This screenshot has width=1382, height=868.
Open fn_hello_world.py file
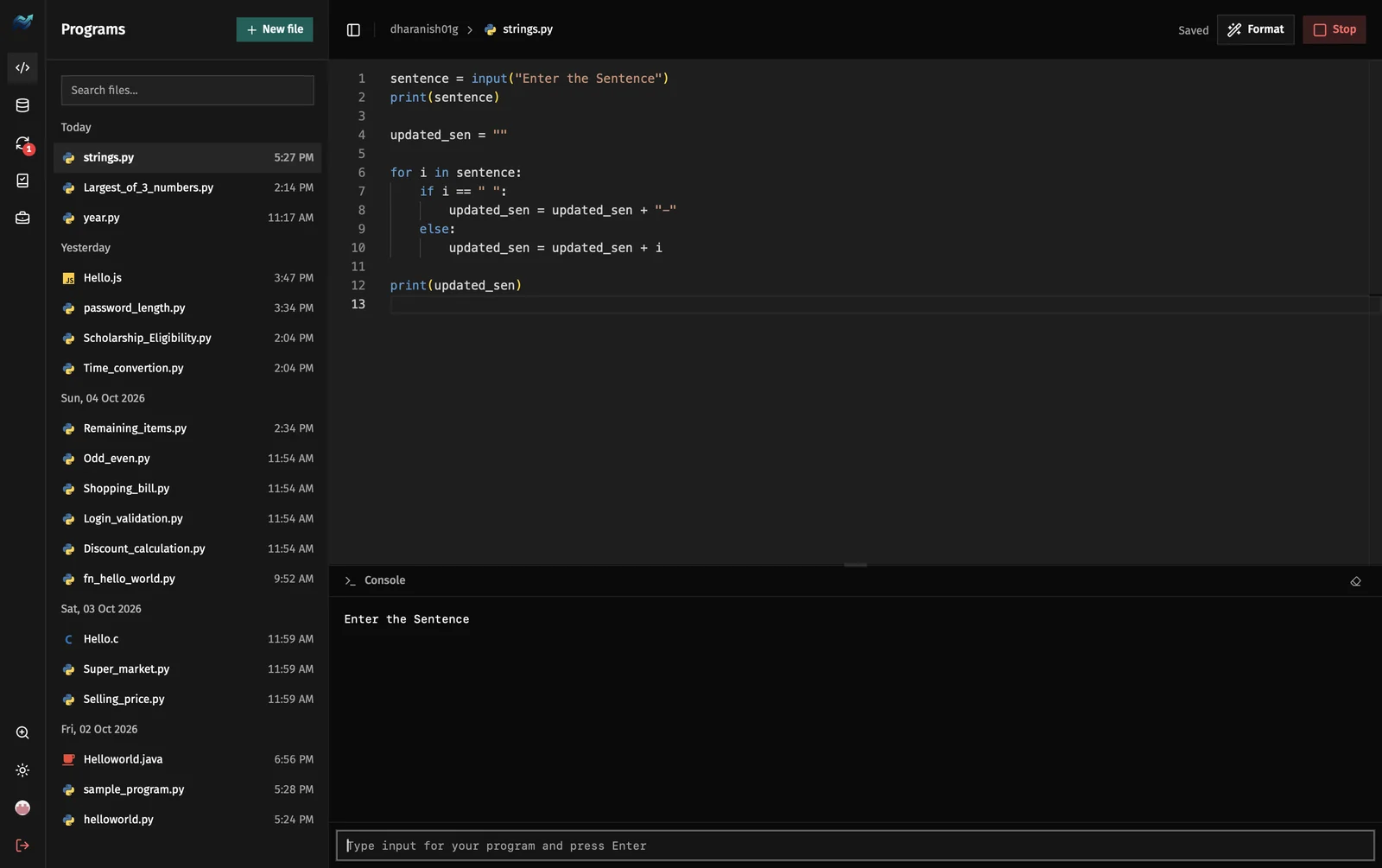(x=187, y=580)
